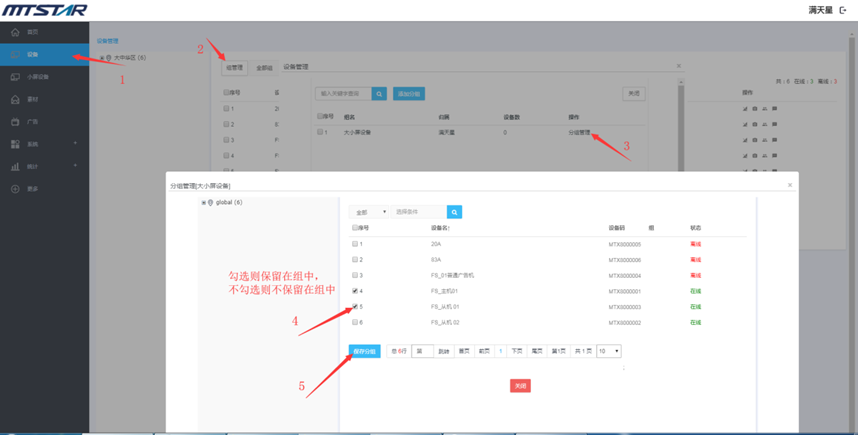Click the 更多 plus-circle icon
Viewport: 858px width, 435px height.
tap(15, 189)
